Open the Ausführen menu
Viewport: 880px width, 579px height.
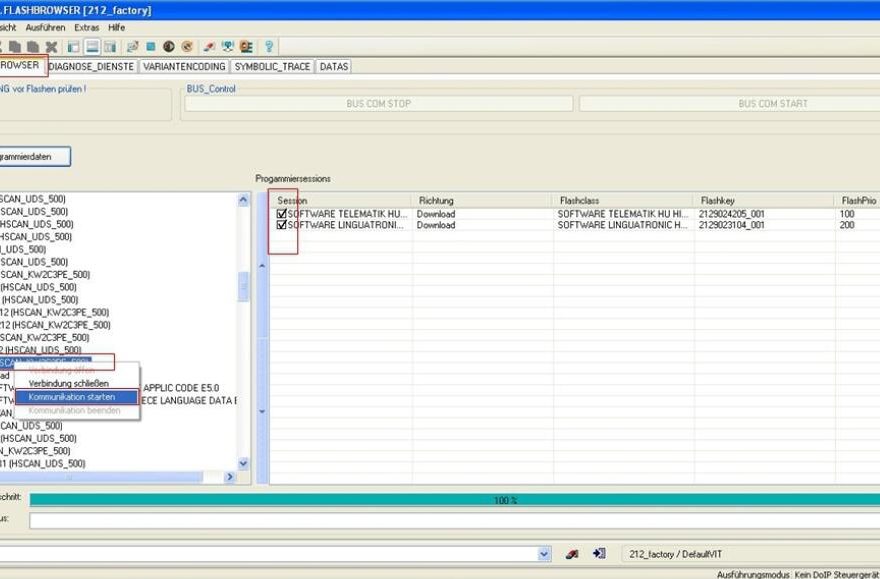pos(45,27)
